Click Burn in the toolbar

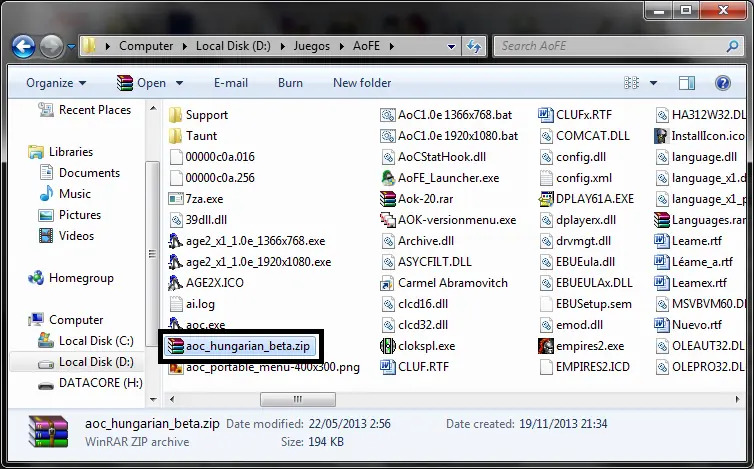click(x=290, y=83)
